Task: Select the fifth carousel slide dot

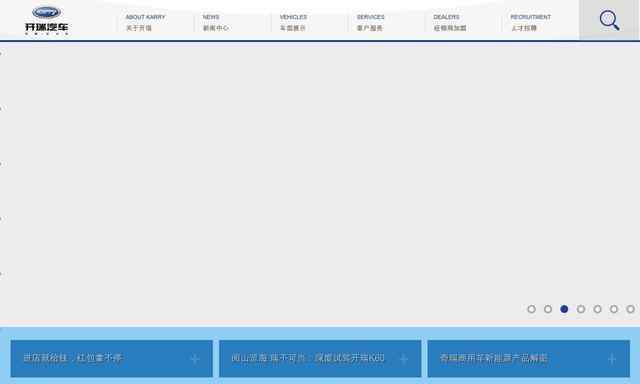Action: pos(598,309)
